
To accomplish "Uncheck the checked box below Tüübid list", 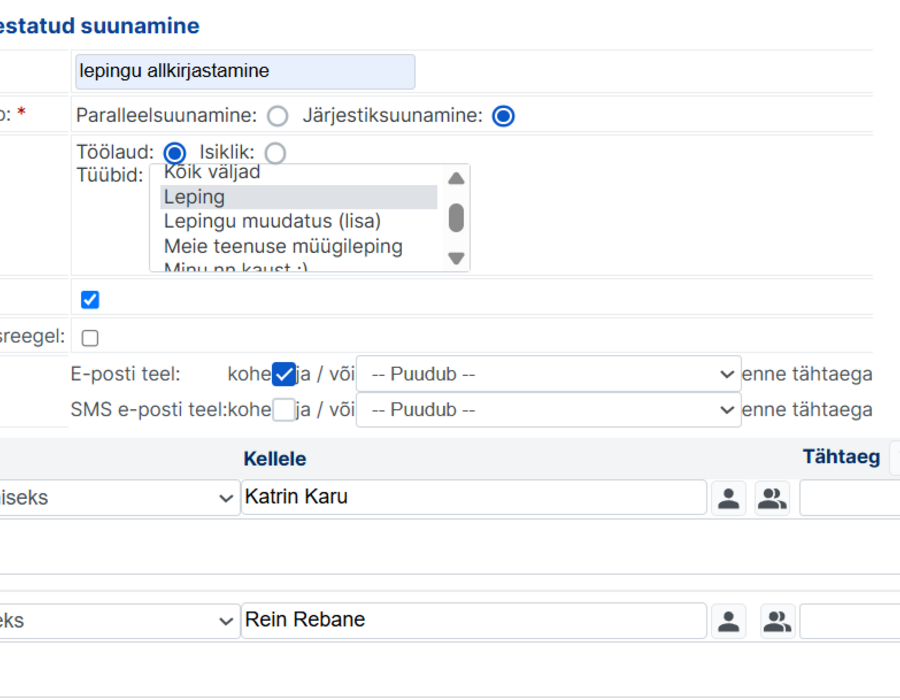I will 90,300.
